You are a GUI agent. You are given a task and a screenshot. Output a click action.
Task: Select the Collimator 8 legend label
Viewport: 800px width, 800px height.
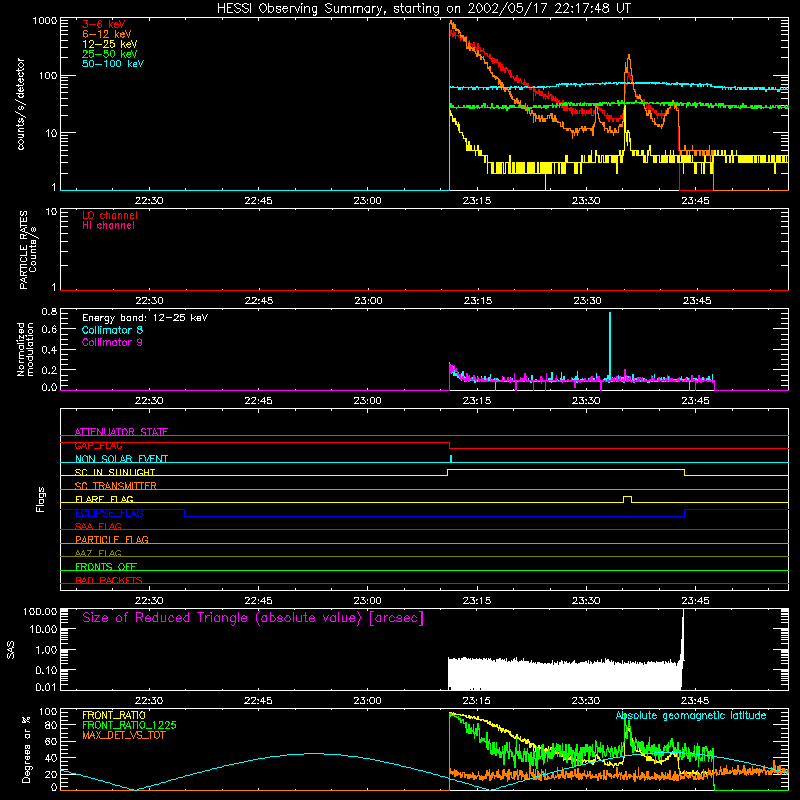tap(112, 330)
